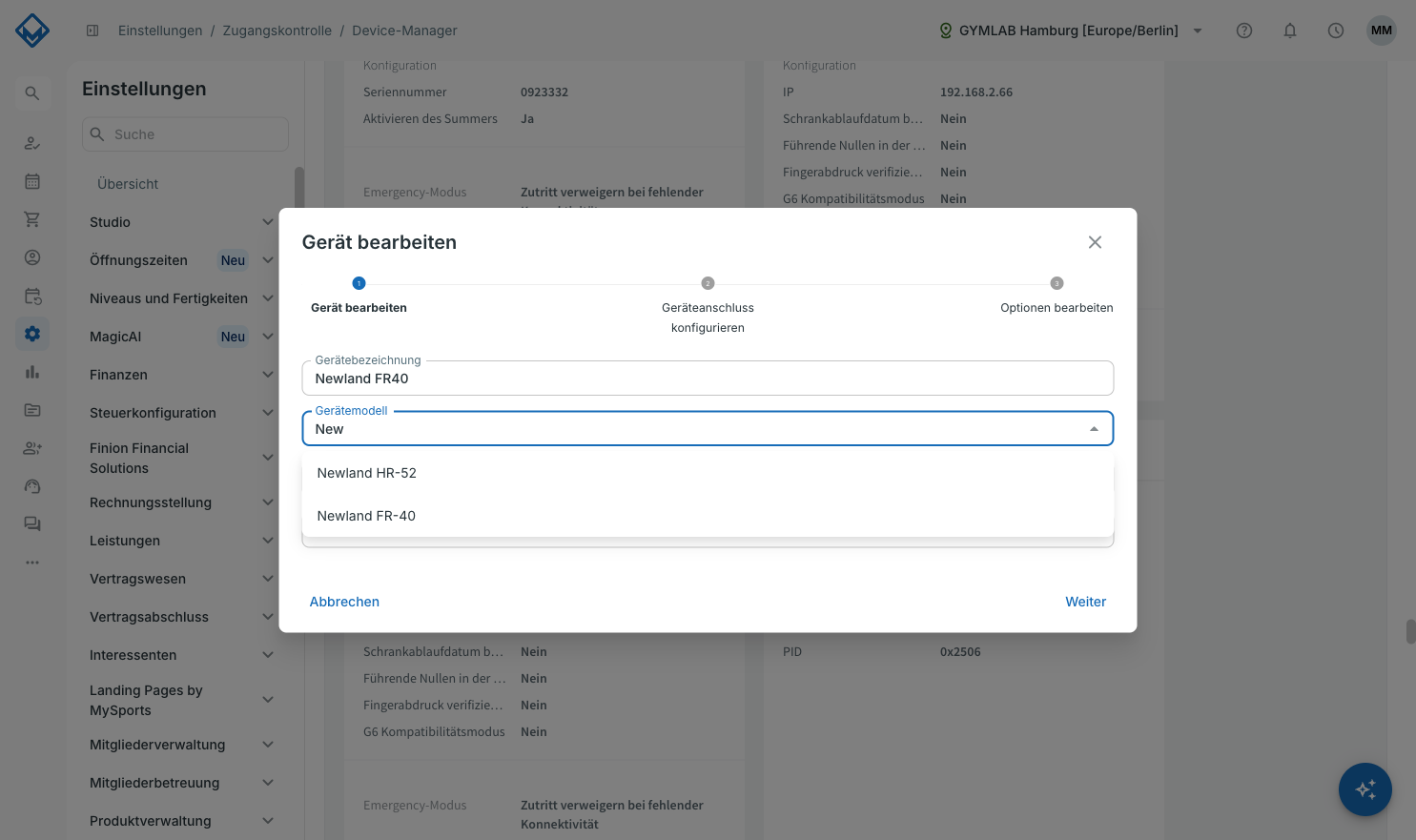Close the Gerät bearbeiten dialog
Image resolution: width=1416 pixels, height=840 pixels.
1095,242
